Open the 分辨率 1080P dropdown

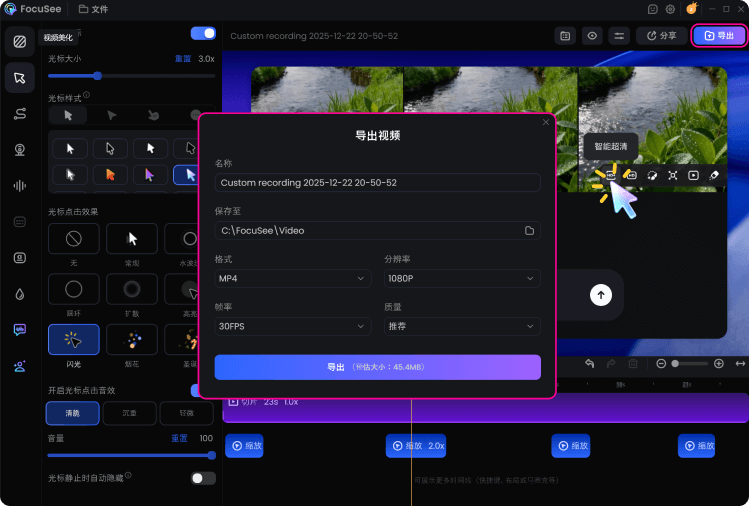point(462,278)
